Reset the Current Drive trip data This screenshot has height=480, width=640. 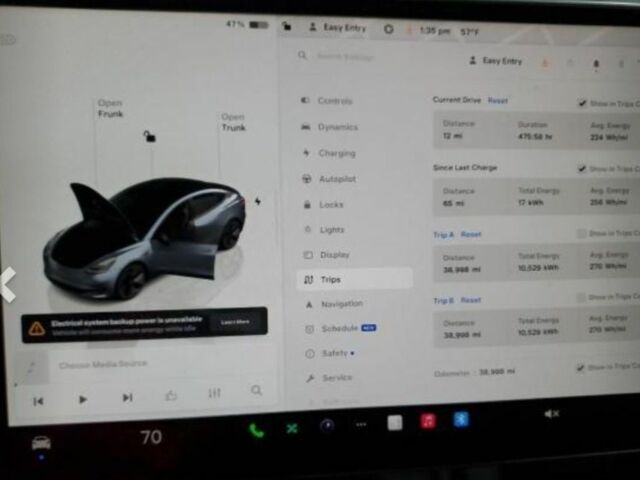(x=498, y=101)
